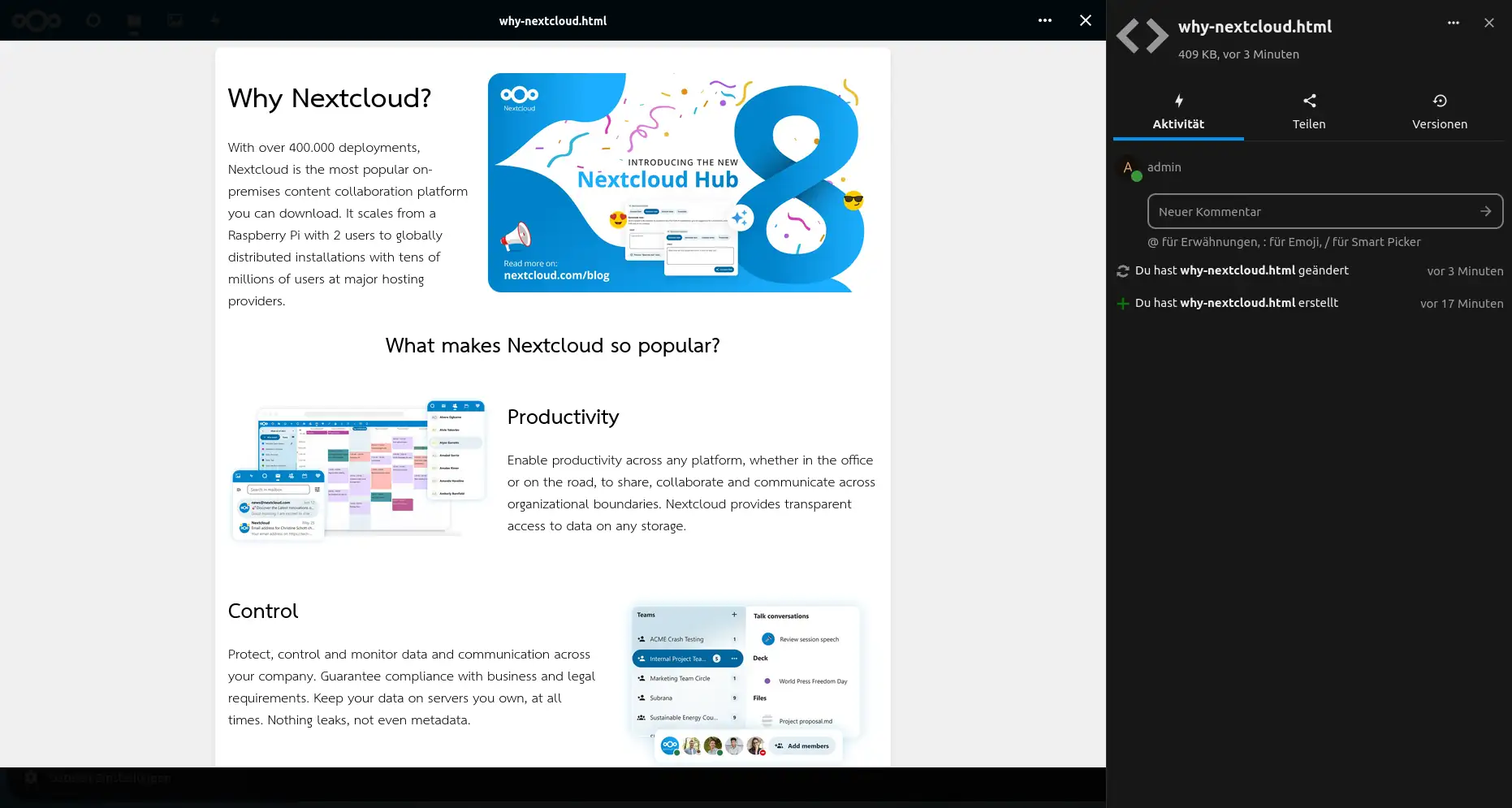This screenshot has width=1512, height=808.
Task: Click the why-nextcloud.html sidebar title
Action: (x=1255, y=27)
